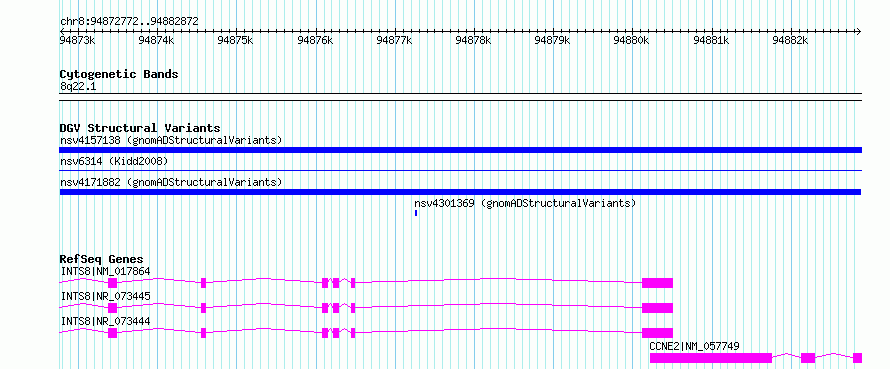
Task: Select the large CCNE2 exon block
Action: [711, 358]
